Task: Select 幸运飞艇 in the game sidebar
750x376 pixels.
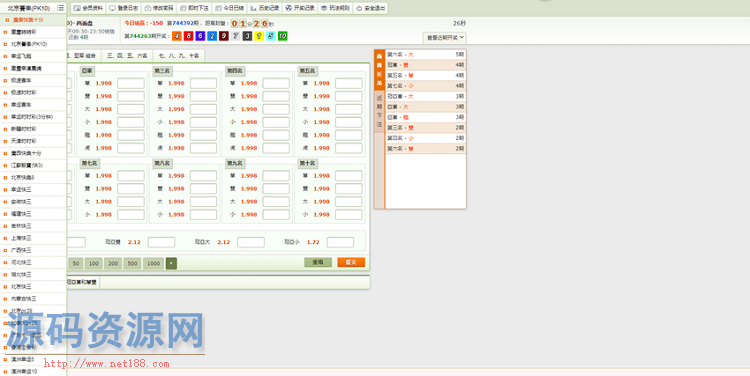Action: click(x=33, y=56)
